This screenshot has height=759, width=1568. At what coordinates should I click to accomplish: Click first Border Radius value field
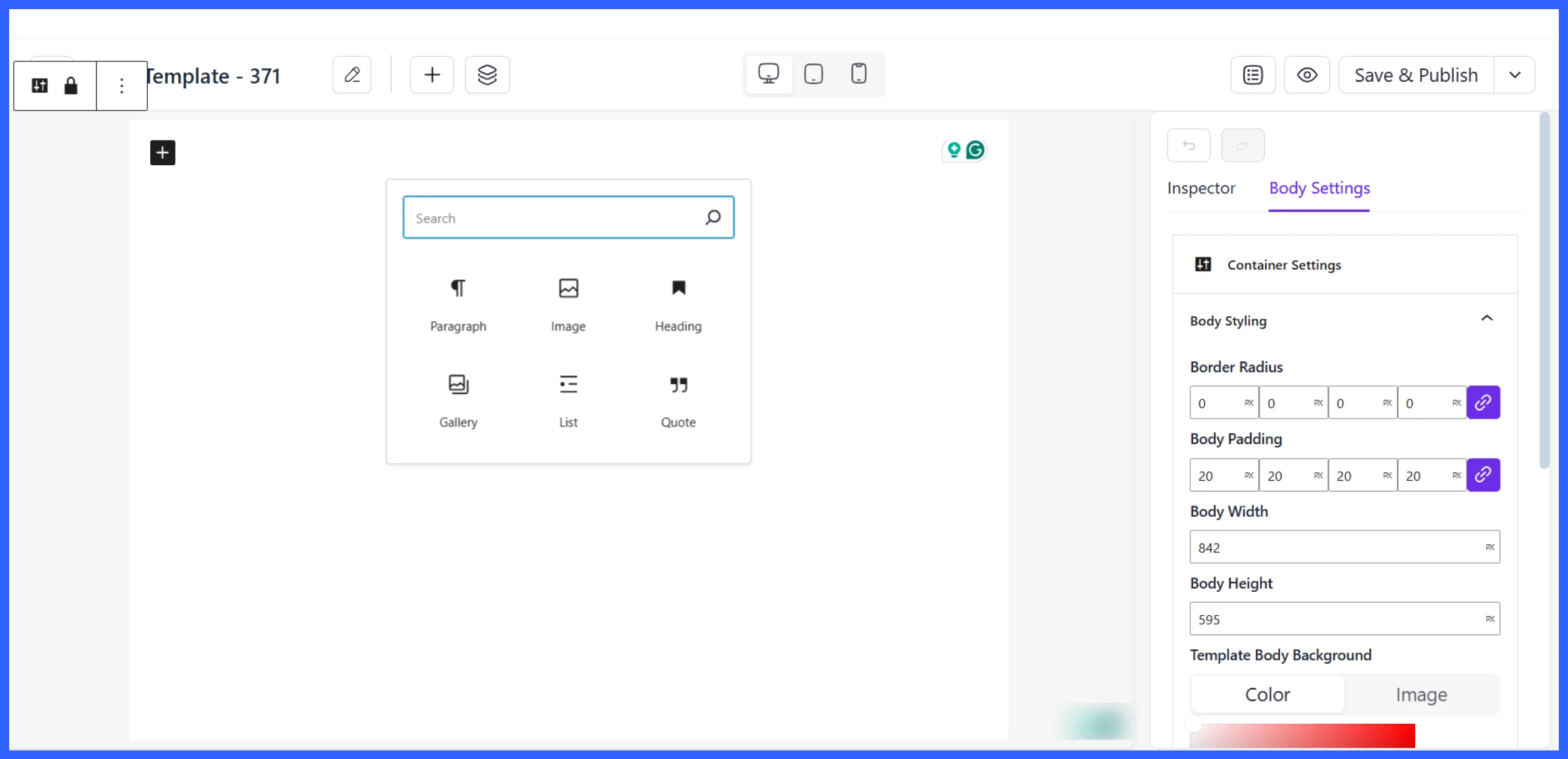click(x=1224, y=403)
